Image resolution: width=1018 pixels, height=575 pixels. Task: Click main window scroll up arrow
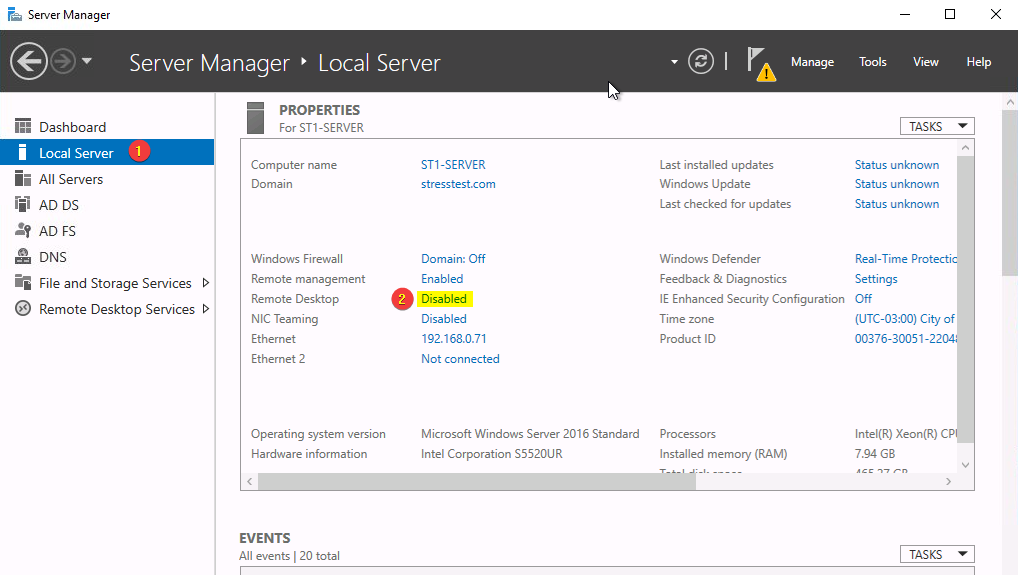tap(1010, 102)
